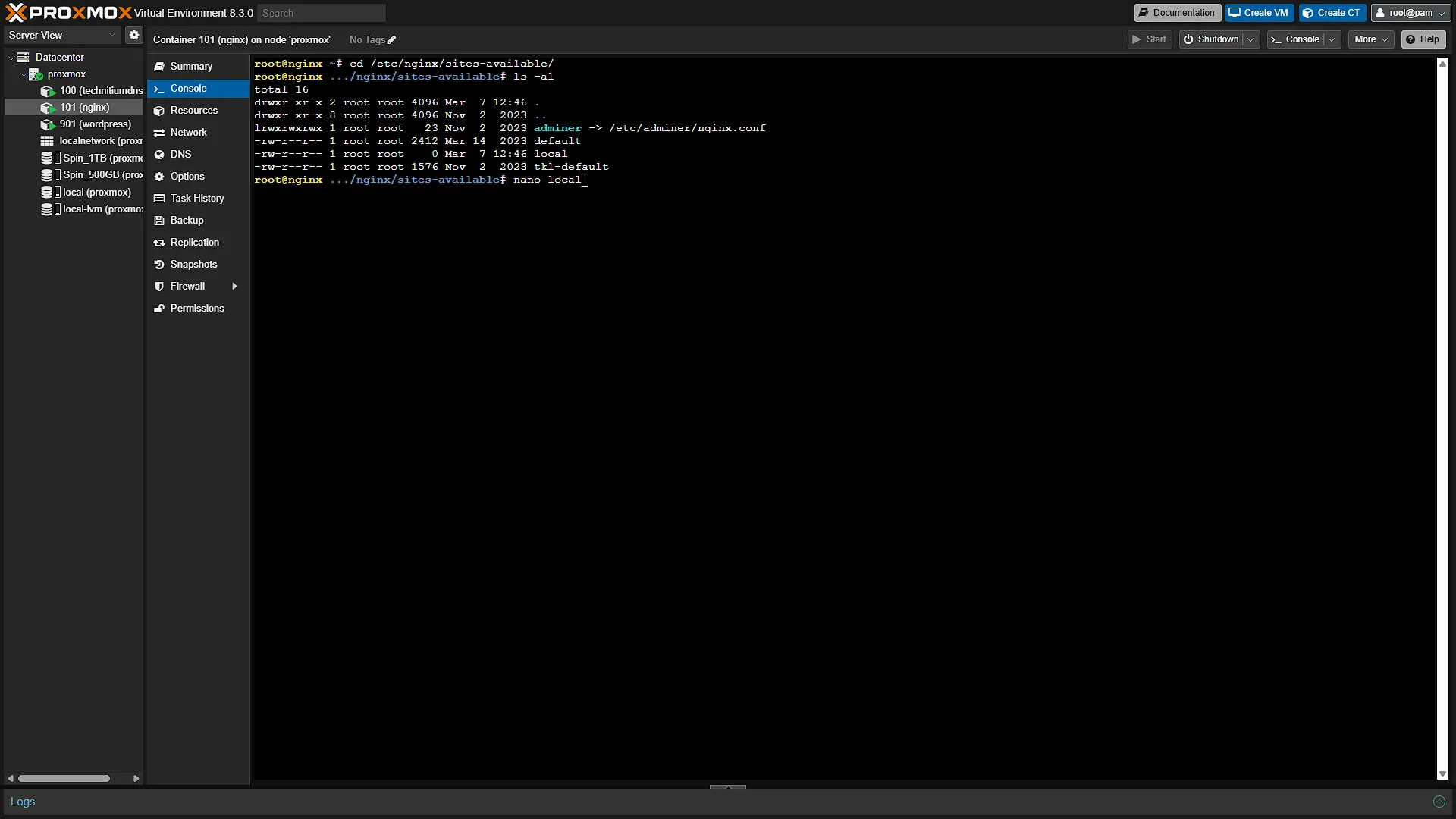1456x819 pixels.
Task: Expand the Firewall submenu arrow
Action: point(234,287)
